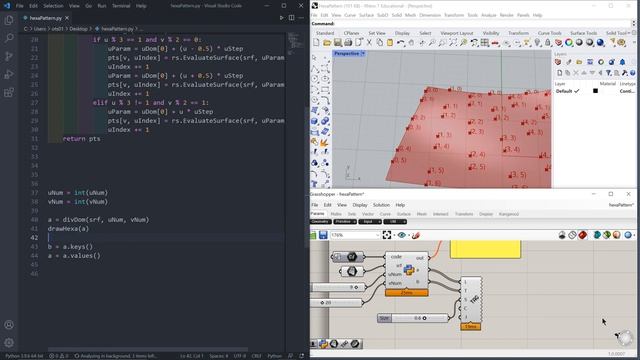The height and width of the screenshot is (360, 640).
Task: Click Rhino Print toolbar icon
Action: (x=348, y=42)
